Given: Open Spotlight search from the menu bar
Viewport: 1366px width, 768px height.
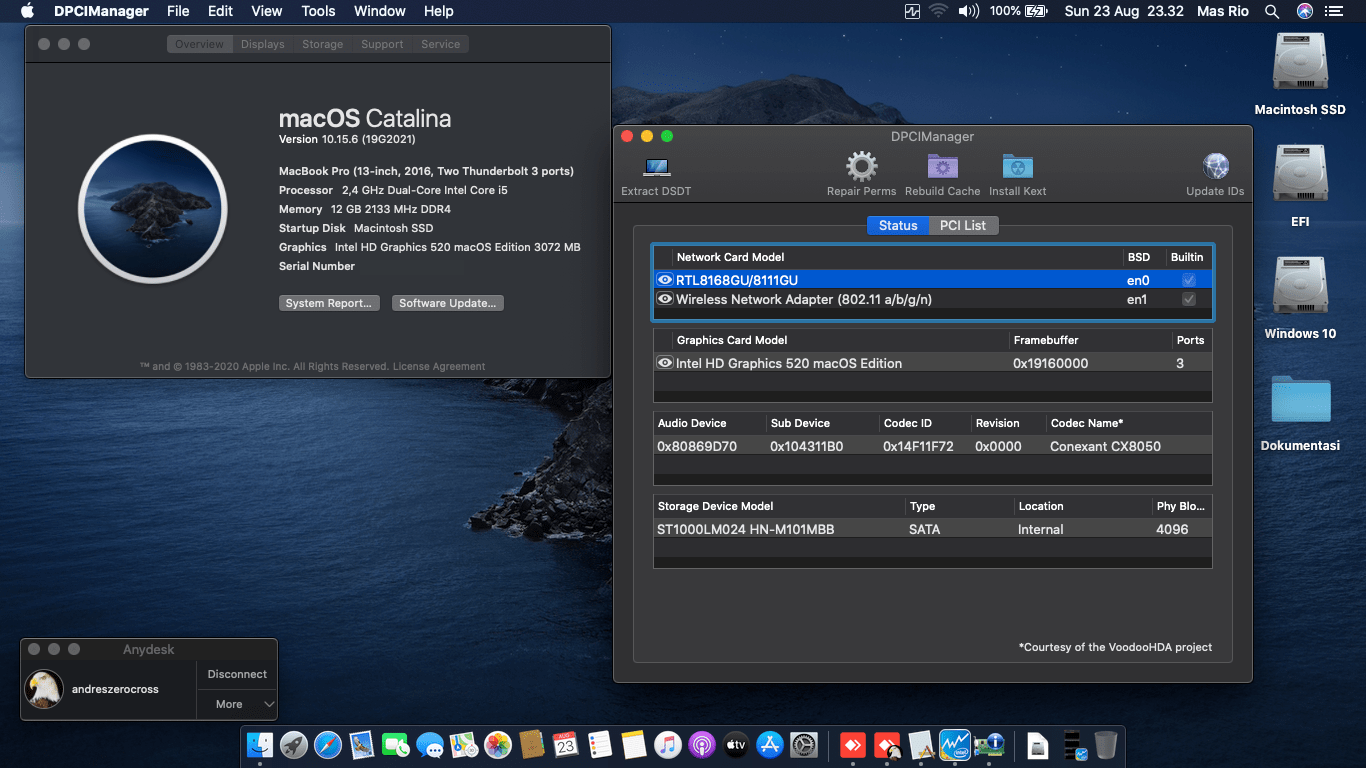Looking at the screenshot, I should [1271, 11].
